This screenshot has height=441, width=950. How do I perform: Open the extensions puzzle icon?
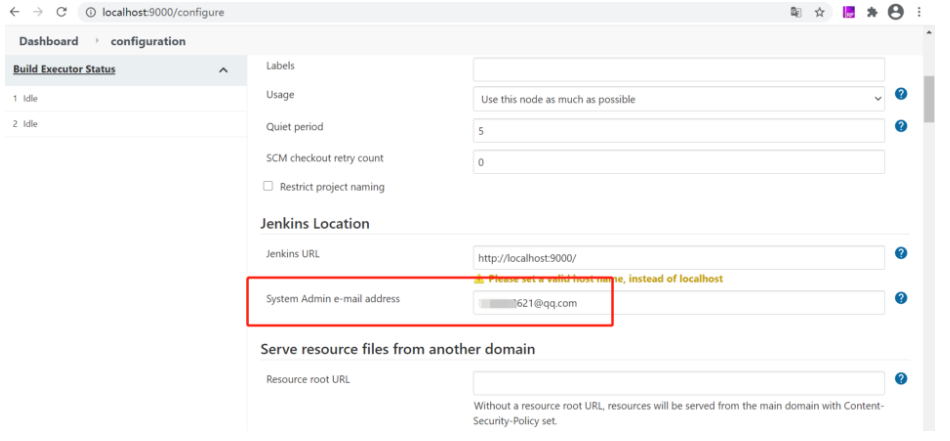pyautogui.click(x=872, y=12)
